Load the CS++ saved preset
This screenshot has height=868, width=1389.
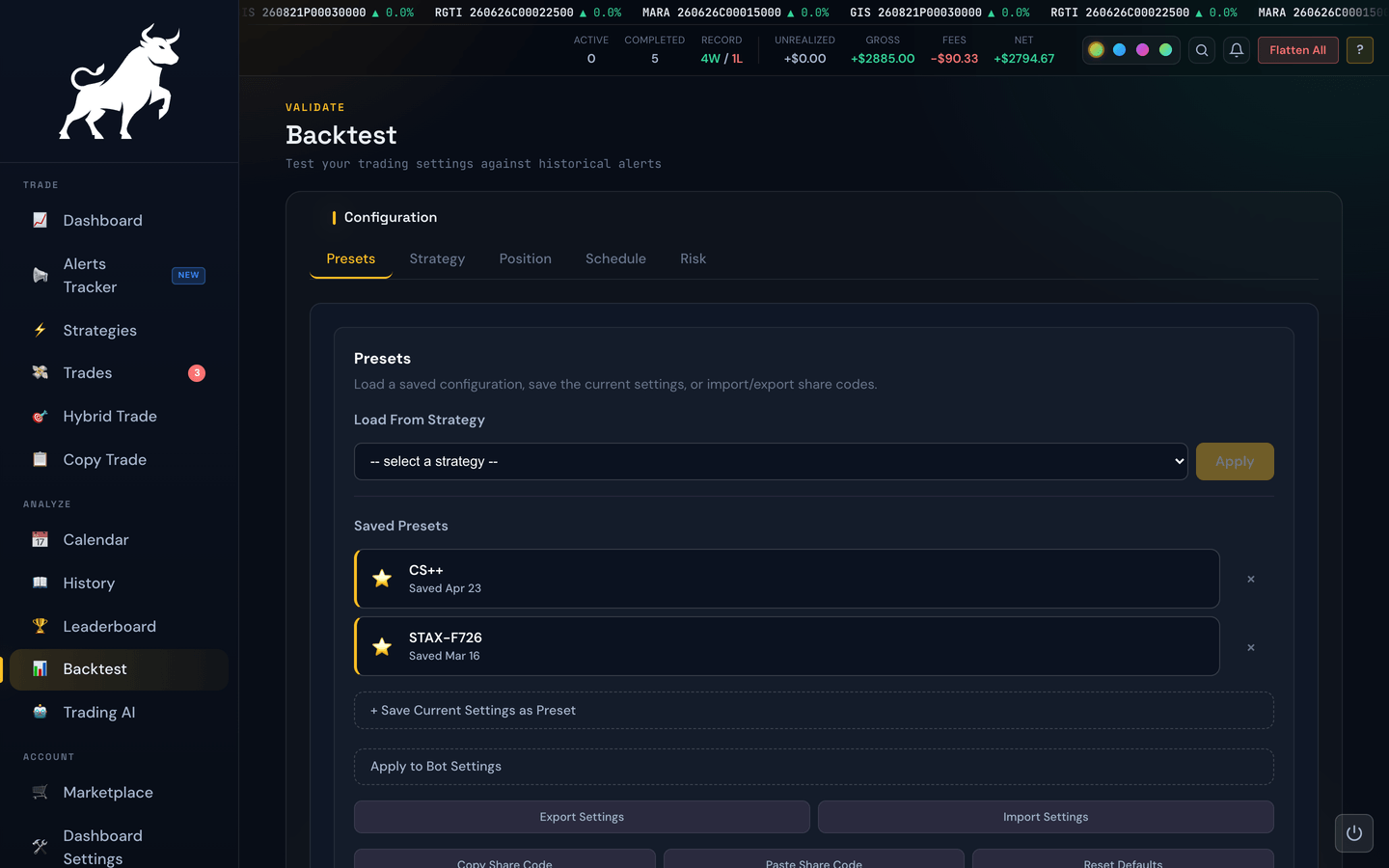pos(787,579)
